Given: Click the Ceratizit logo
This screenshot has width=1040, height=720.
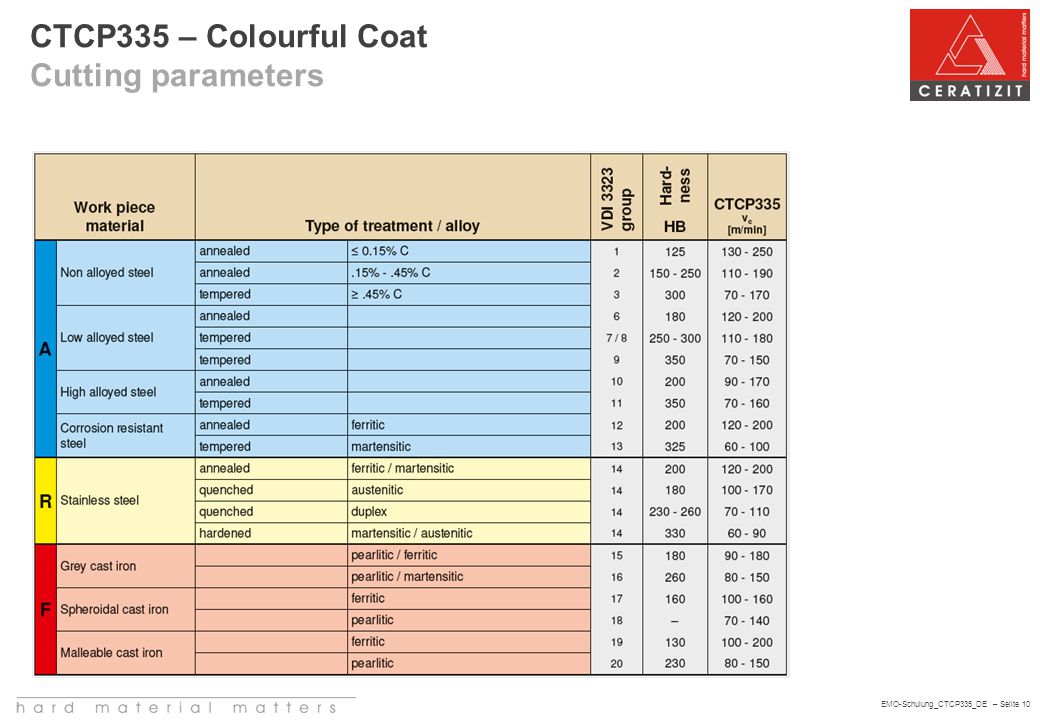Looking at the screenshot, I should (969, 54).
